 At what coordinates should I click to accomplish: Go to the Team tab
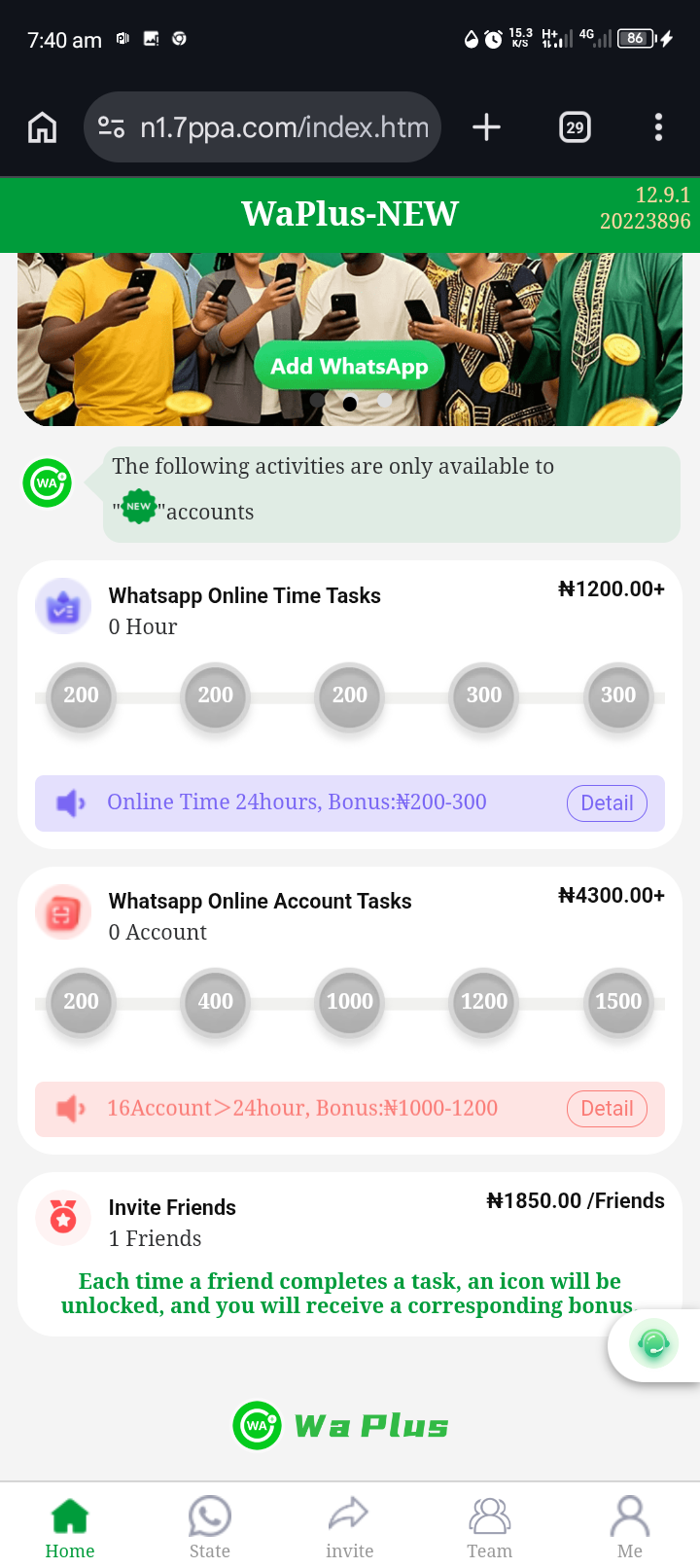click(x=489, y=1527)
